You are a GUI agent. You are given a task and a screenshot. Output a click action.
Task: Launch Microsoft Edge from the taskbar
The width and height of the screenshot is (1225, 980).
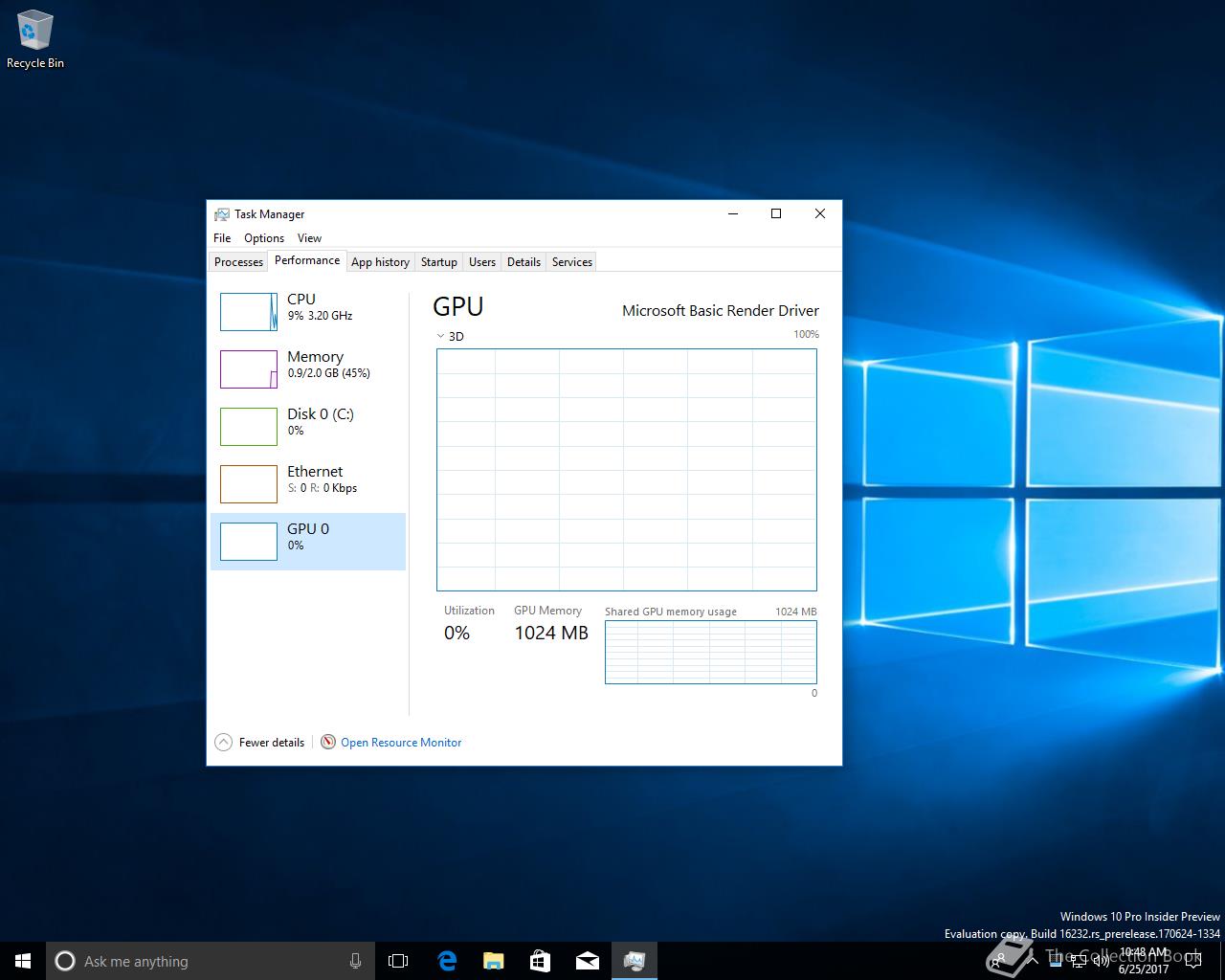click(446, 961)
